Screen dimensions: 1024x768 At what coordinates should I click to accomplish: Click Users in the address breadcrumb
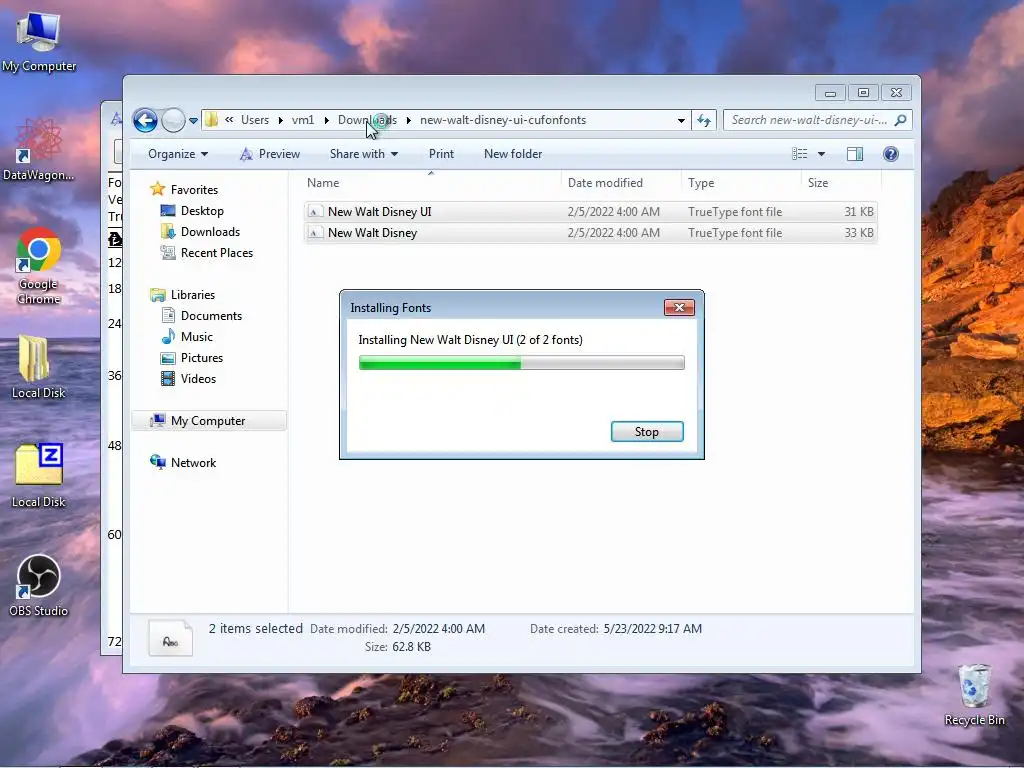(255, 120)
